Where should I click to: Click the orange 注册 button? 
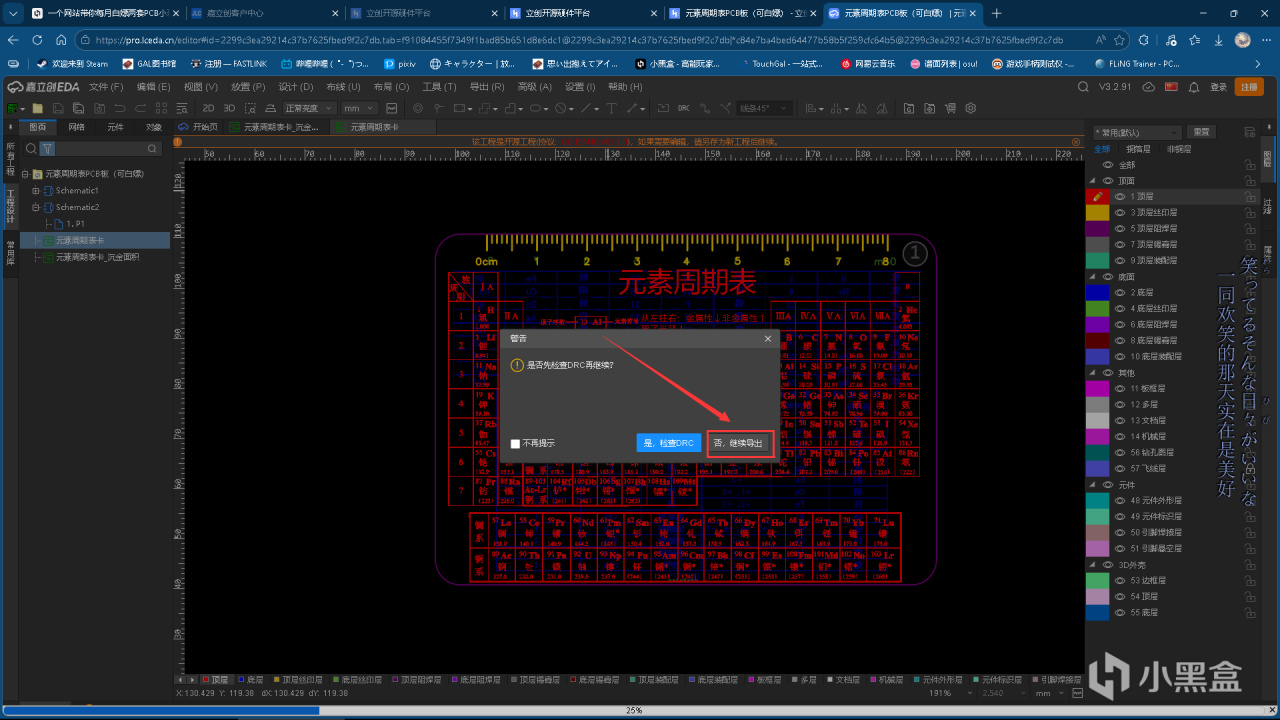click(x=1249, y=87)
